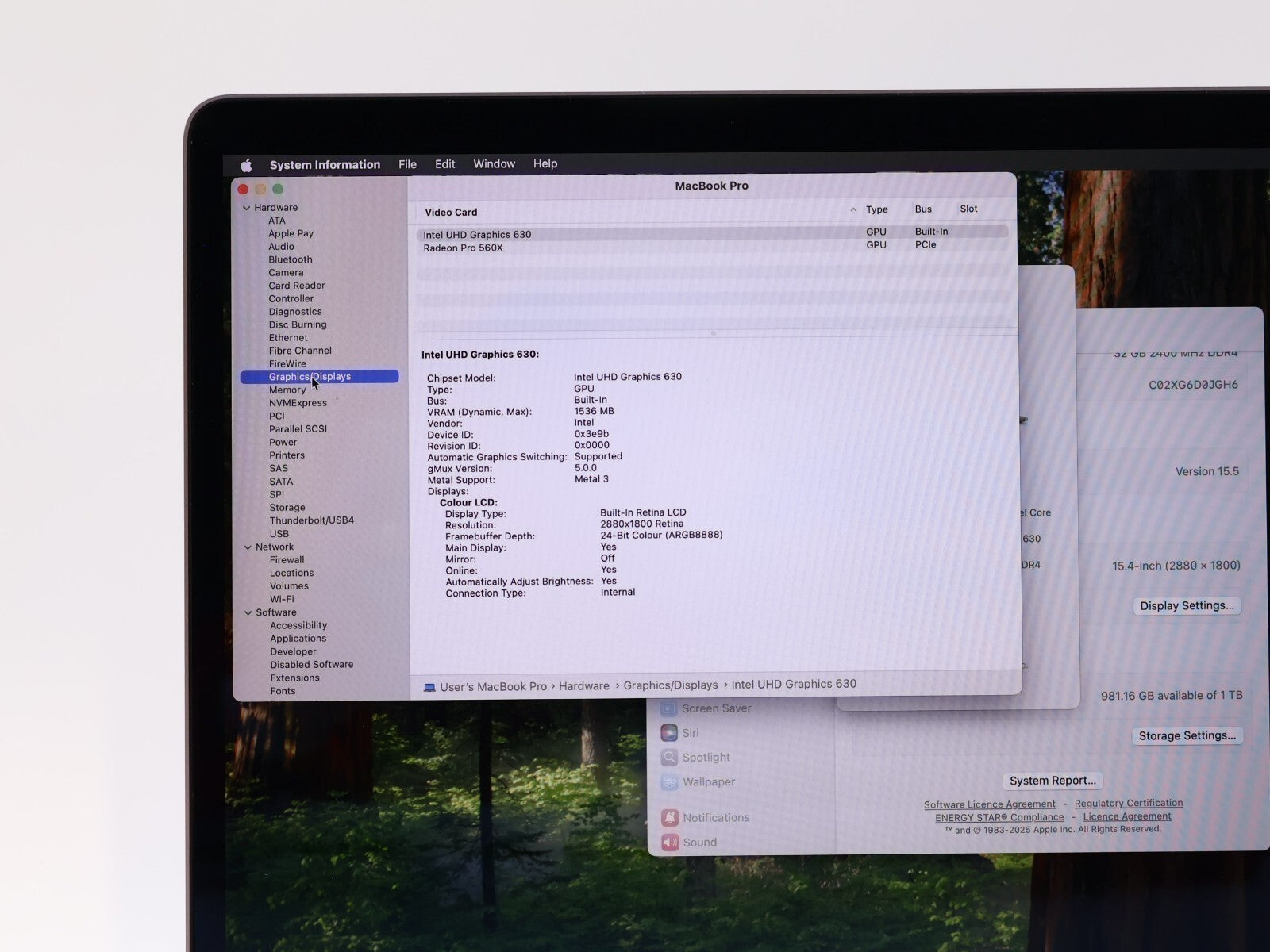This screenshot has width=1270, height=952.
Task: Open Notifications icon in Settings sidebar
Action: (670, 818)
